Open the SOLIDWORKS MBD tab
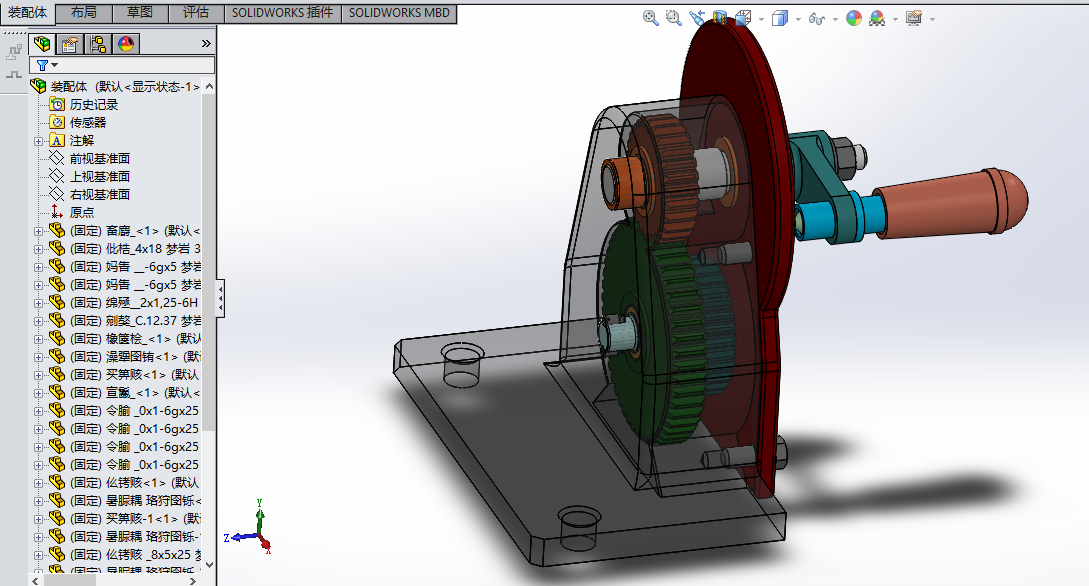 pyautogui.click(x=399, y=12)
